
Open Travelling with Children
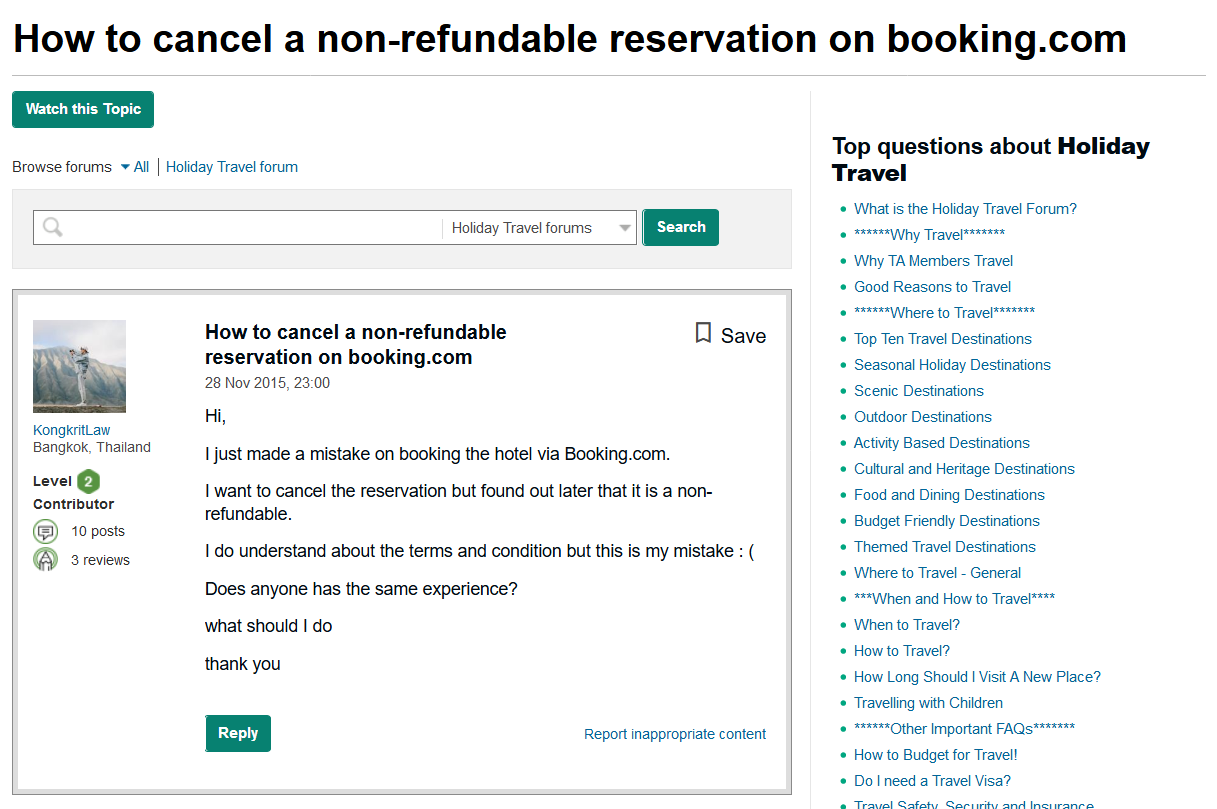pos(928,703)
